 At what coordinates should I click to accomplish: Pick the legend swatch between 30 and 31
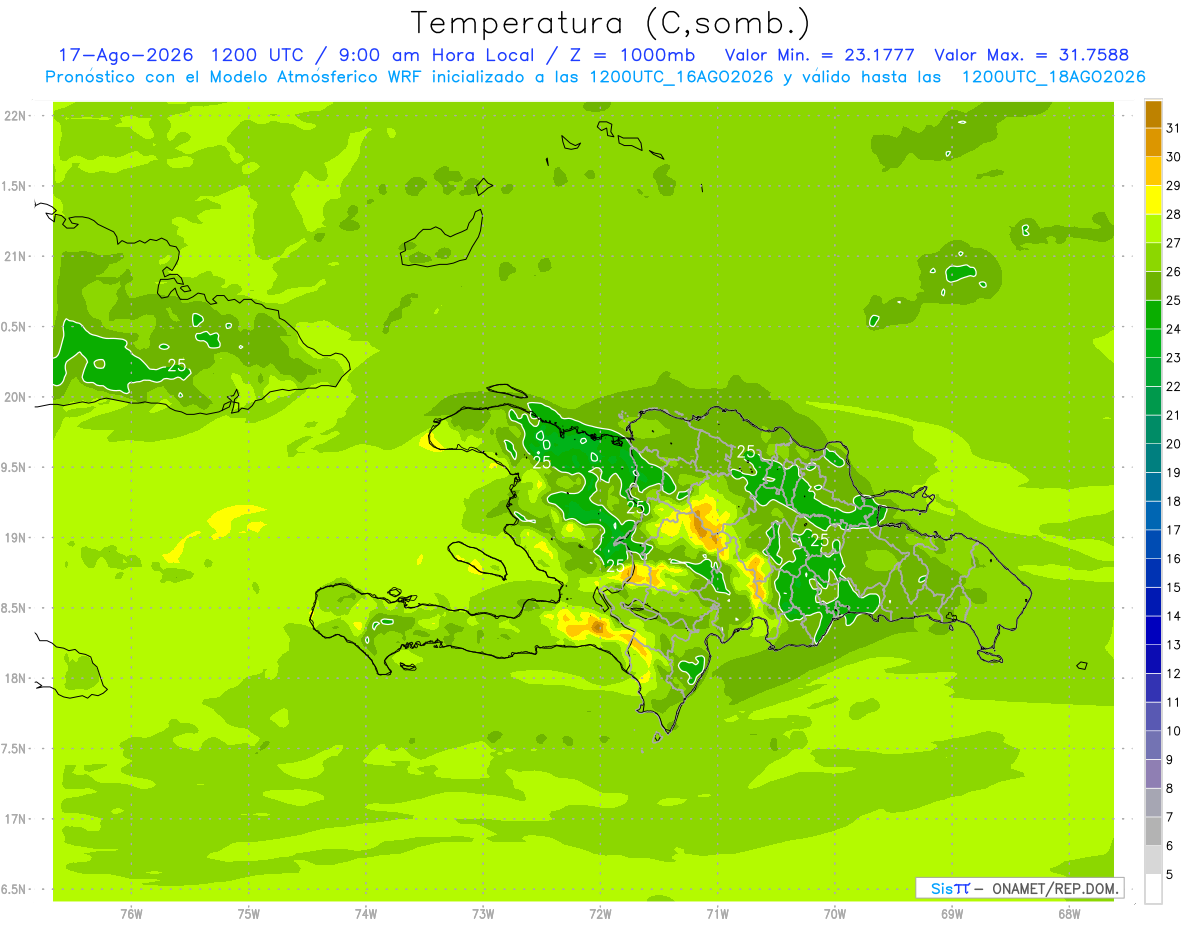pyautogui.click(x=1153, y=143)
